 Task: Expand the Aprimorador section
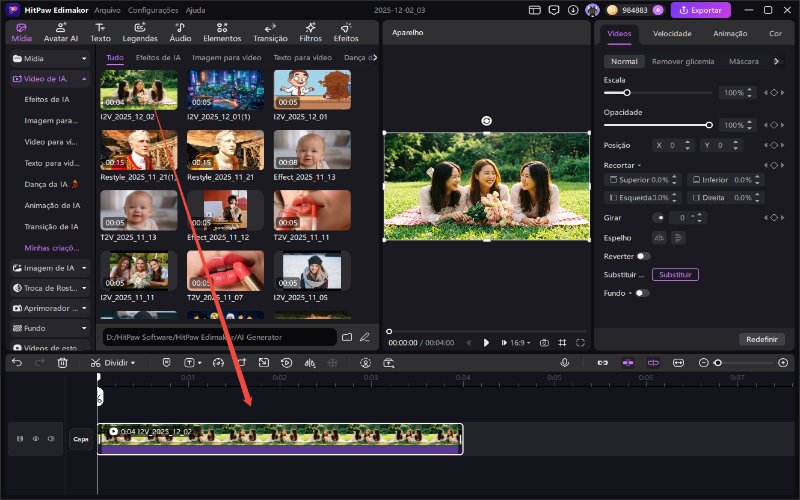[84, 308]
